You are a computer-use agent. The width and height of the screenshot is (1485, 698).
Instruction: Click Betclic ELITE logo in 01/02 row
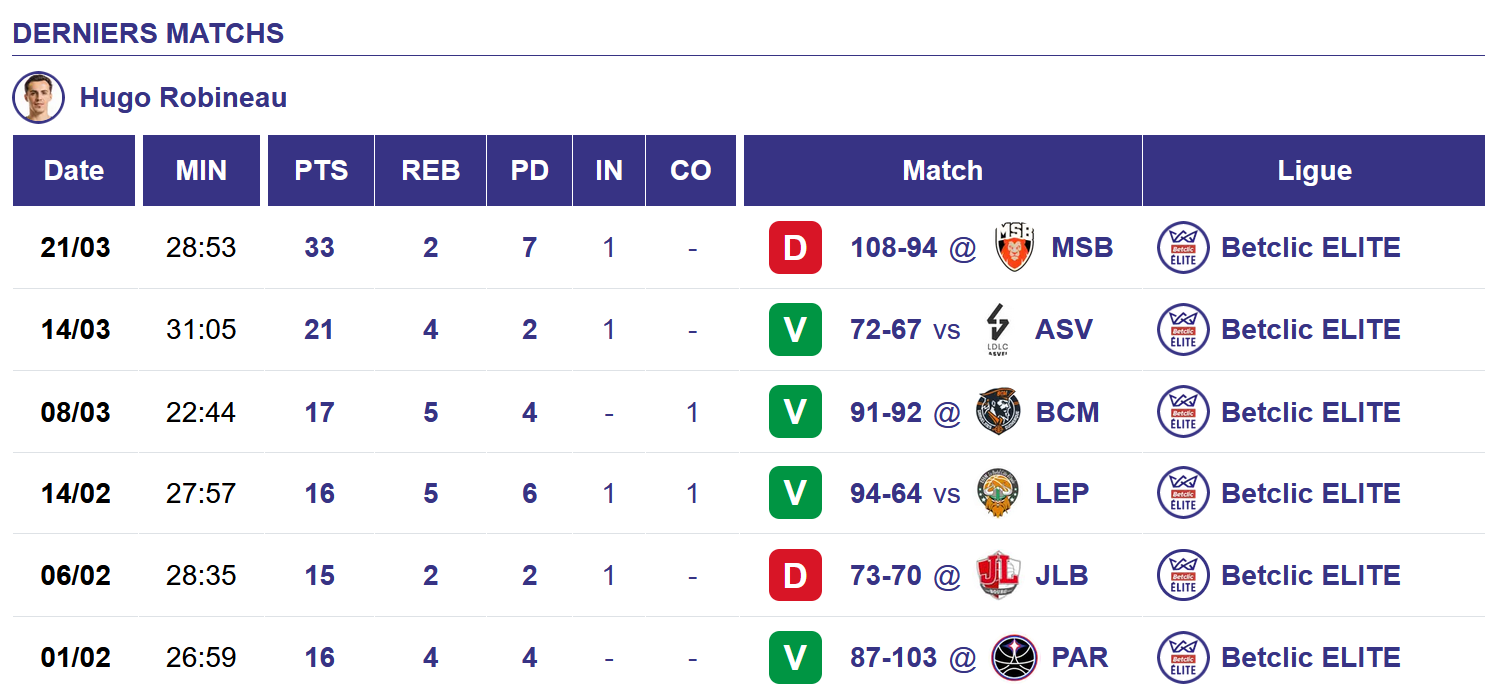click(1183, 657)
